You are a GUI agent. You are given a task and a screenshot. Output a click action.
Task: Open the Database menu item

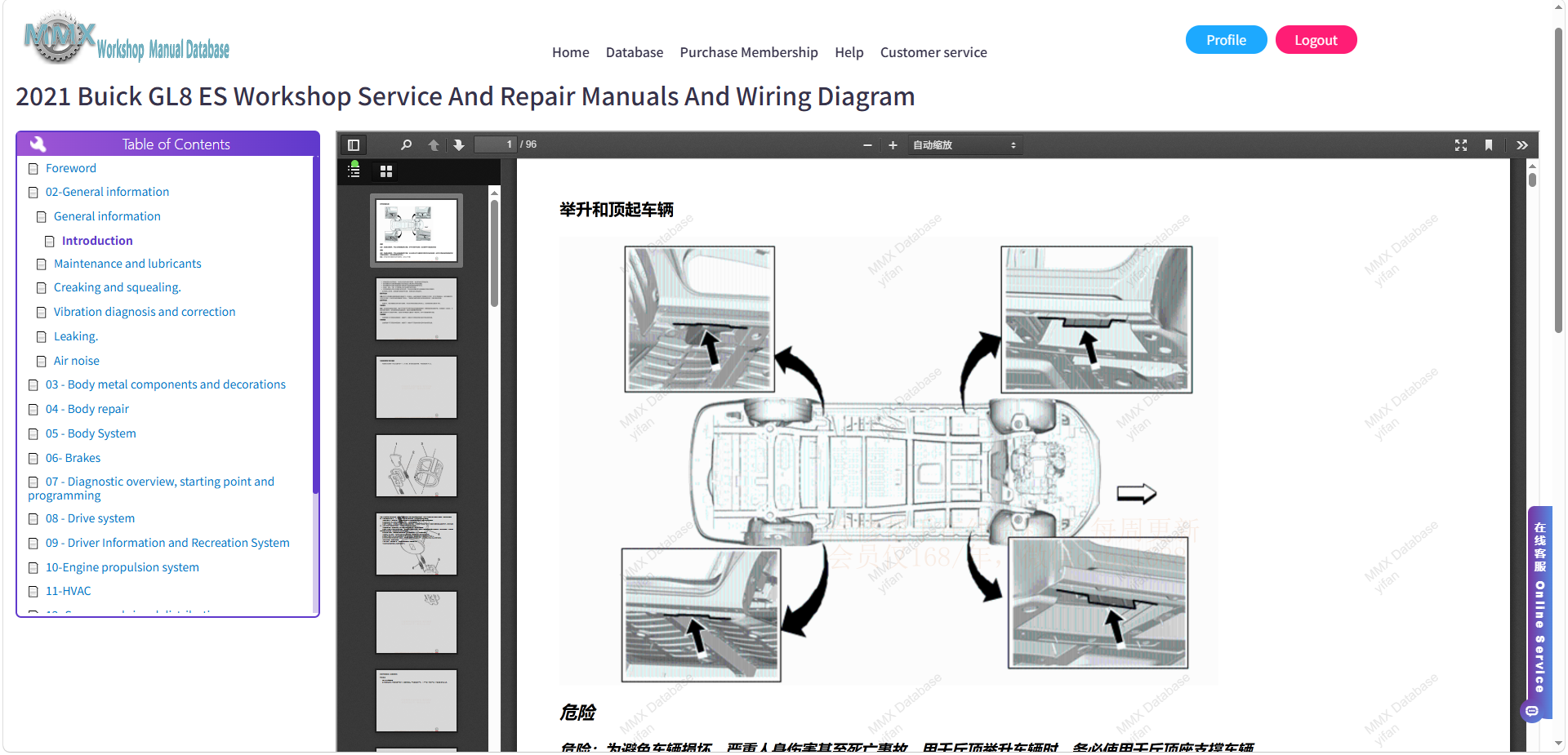pyautogui.click(x=635, y=52)
